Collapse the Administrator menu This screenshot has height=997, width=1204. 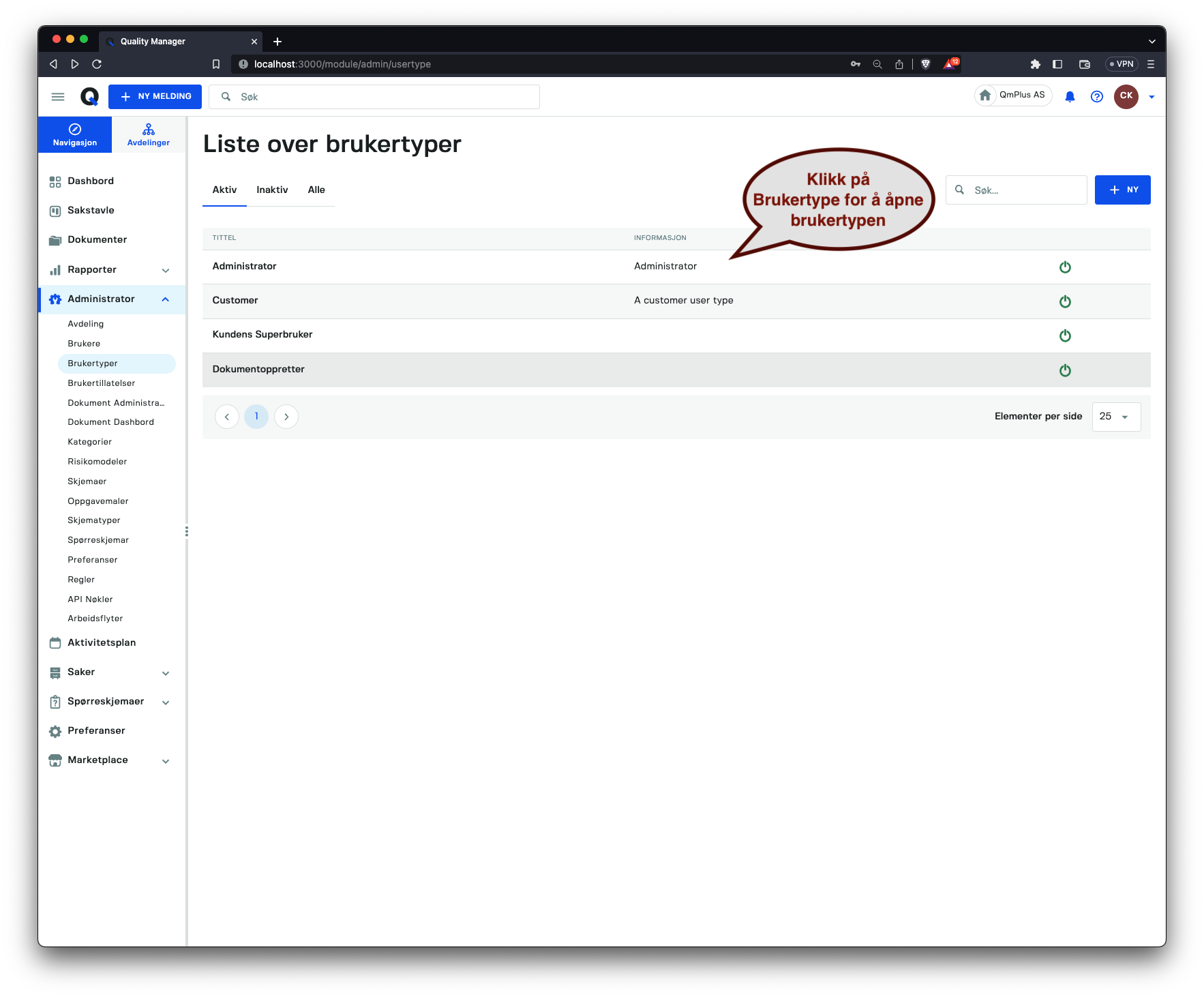pos(166,299)
